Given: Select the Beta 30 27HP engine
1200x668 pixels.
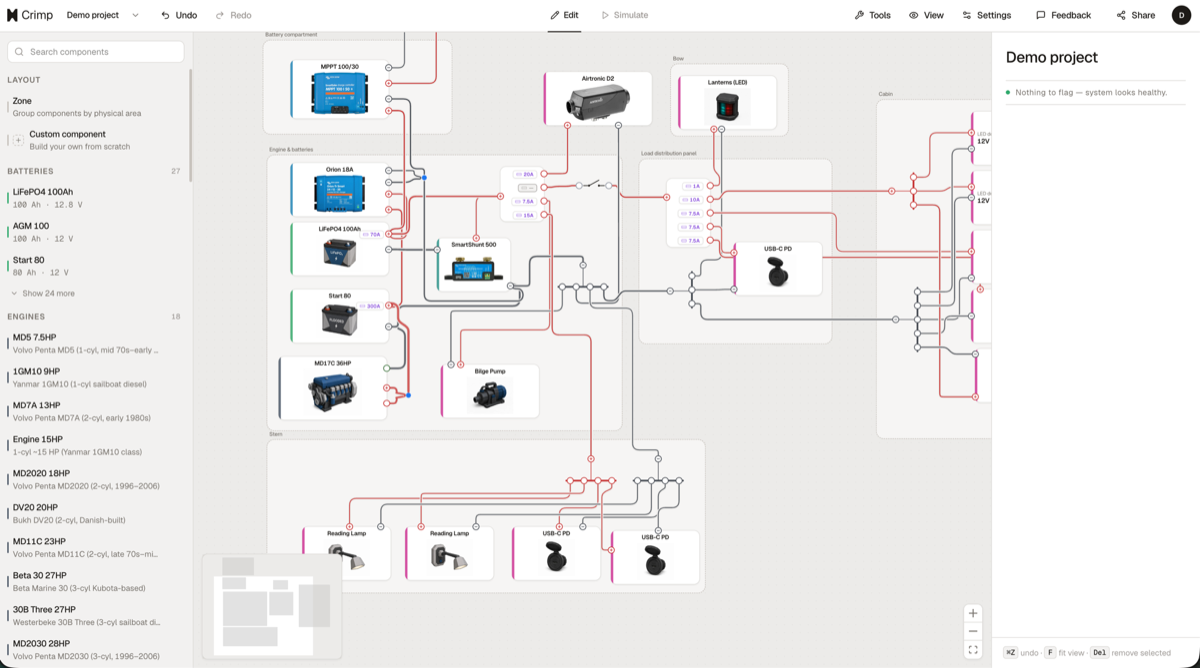Looking at the screenshot, I should 96,581.
